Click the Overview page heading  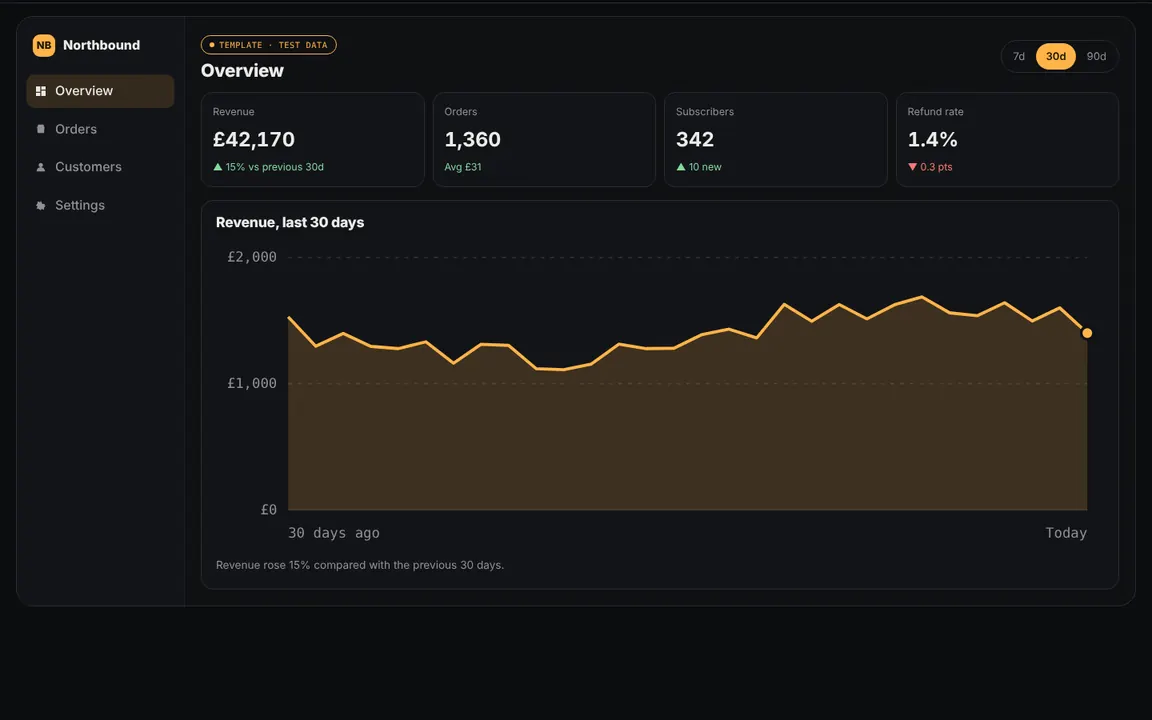tap(242, 71)
